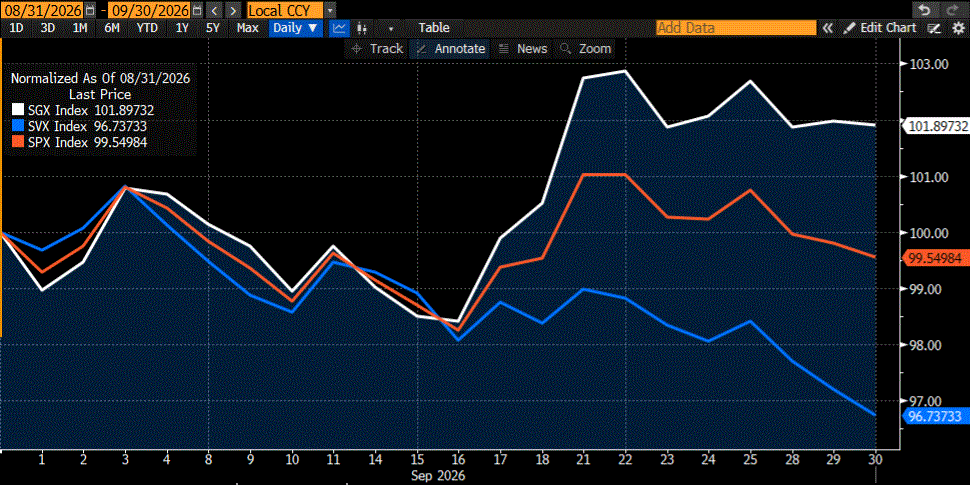
Task: Collapse the panel with the double-left chevron
Action: pyautogui.click(x=828, y=28)
